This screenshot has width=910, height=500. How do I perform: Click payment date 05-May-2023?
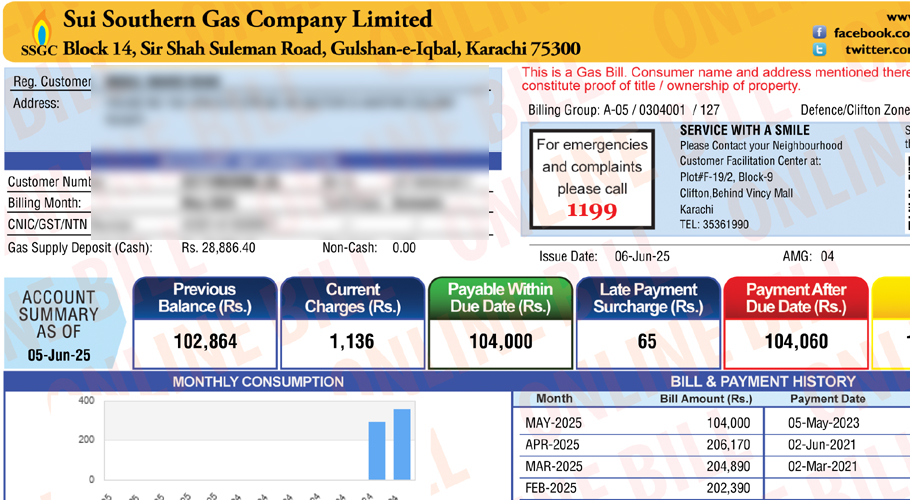(824, 423)
